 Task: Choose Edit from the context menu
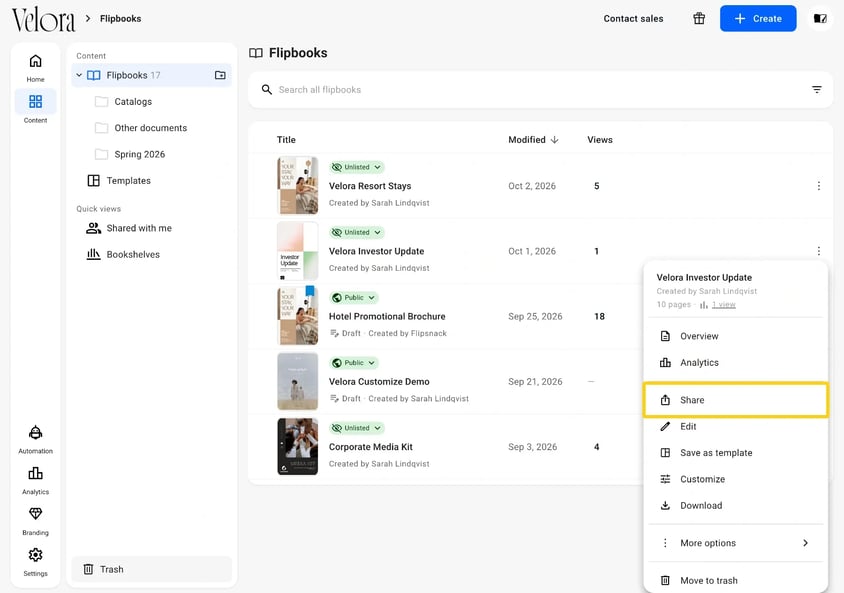pyautogui.click(x=735, y=426)
